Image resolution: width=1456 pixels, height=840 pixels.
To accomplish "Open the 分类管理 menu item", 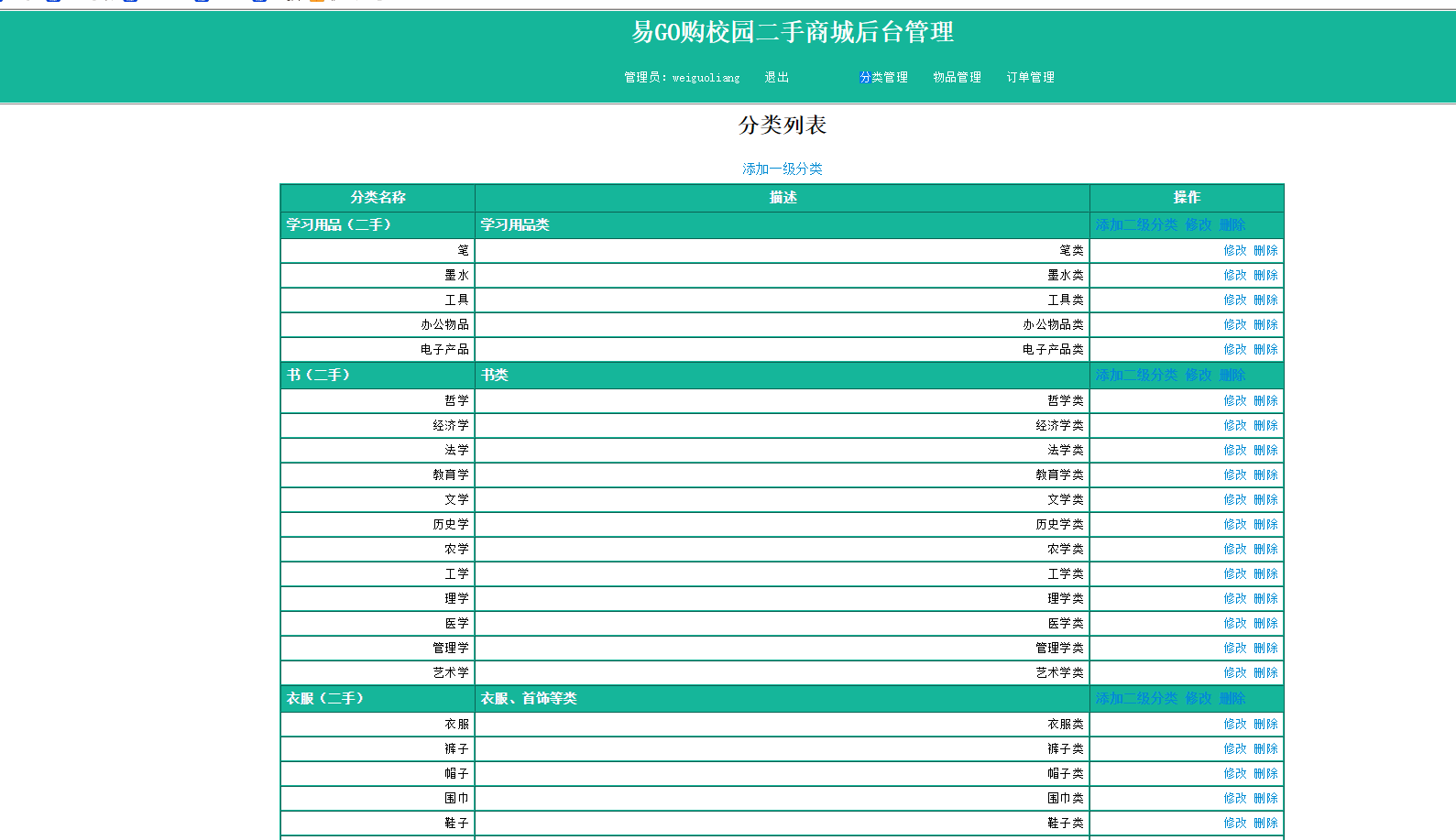I will coord(883,78).
